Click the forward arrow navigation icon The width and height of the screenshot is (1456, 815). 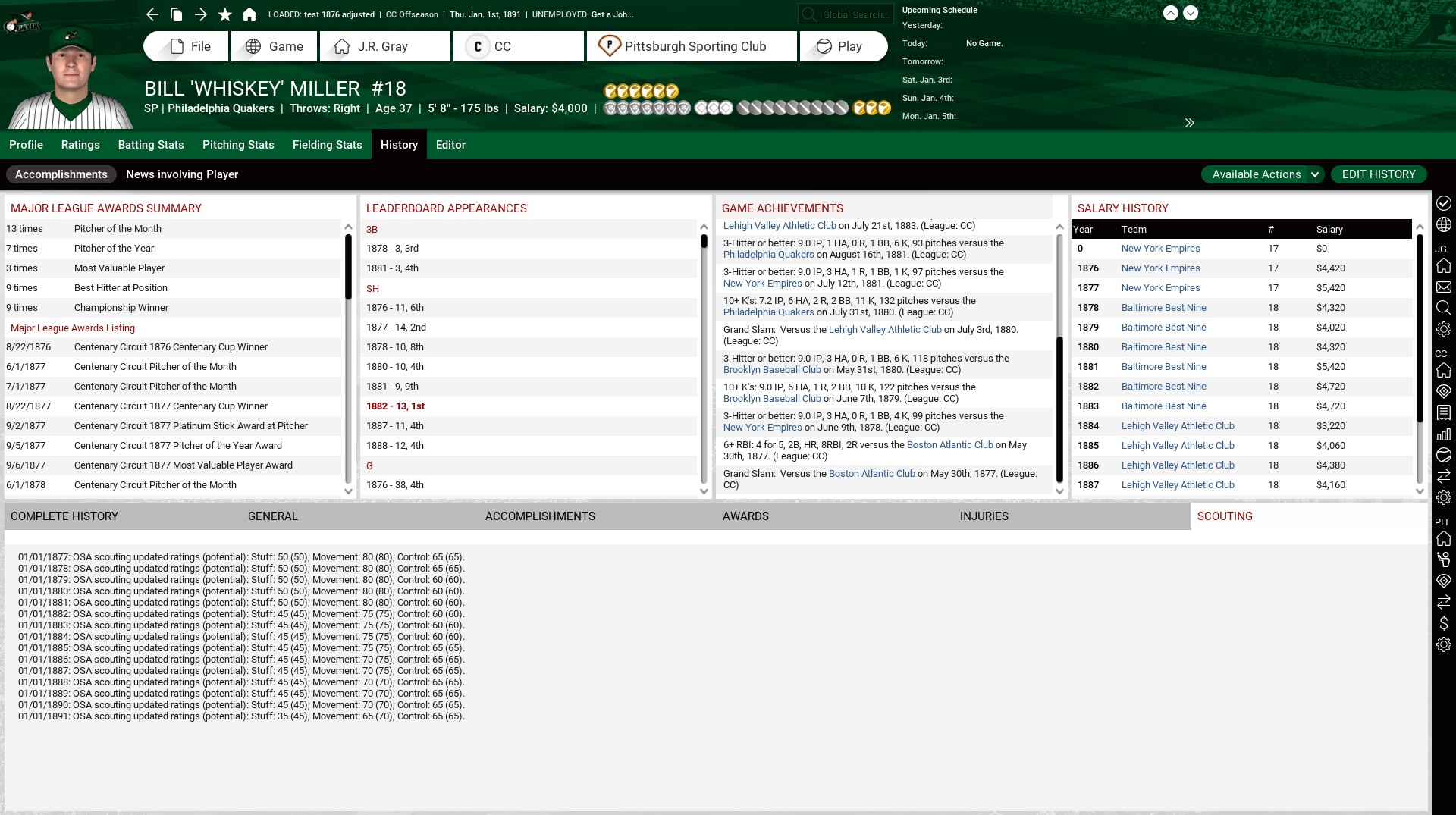coord(200,14)
